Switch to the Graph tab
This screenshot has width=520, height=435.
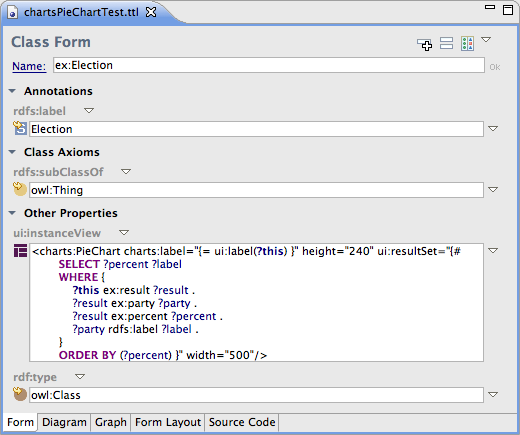[111, 422]
